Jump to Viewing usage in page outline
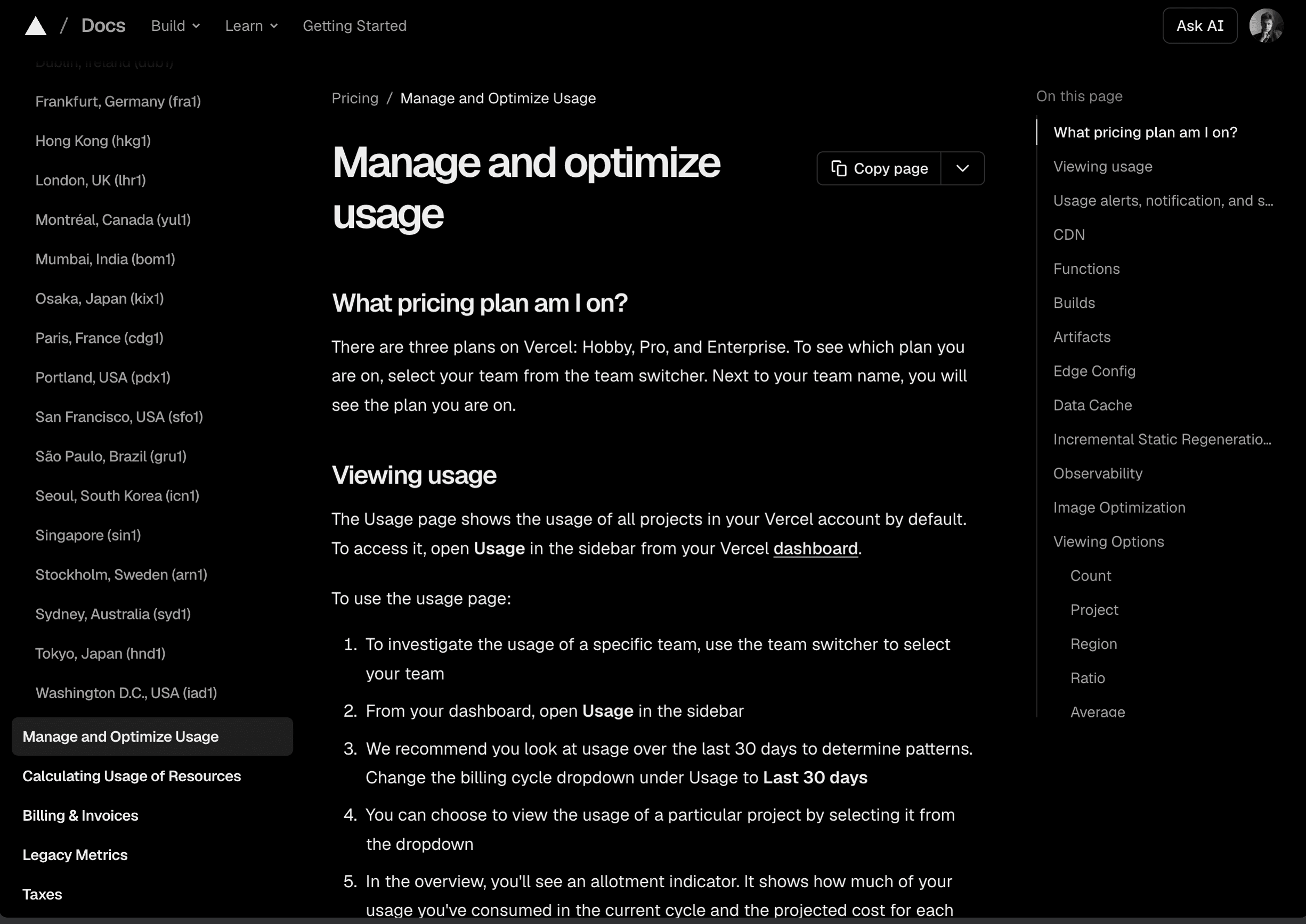This screenshot has height=924, width=1306. [x=1102, y=166]
